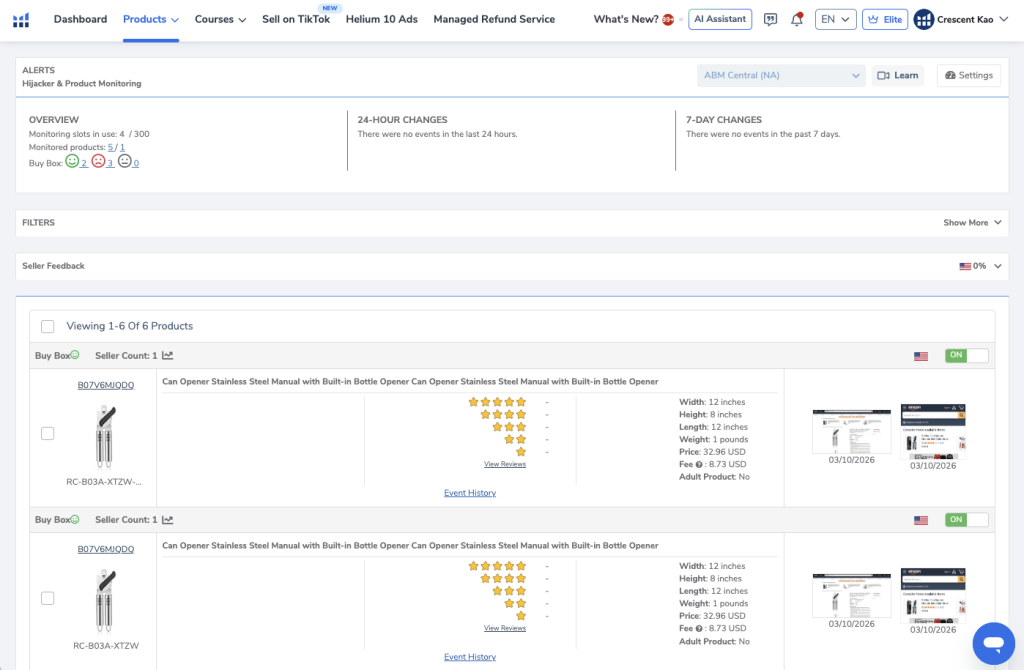Image resolution: width=1024 pixels, height=670 pixels.
Task: Toggle off monitoring for the first product
Action: pos(966,355)
